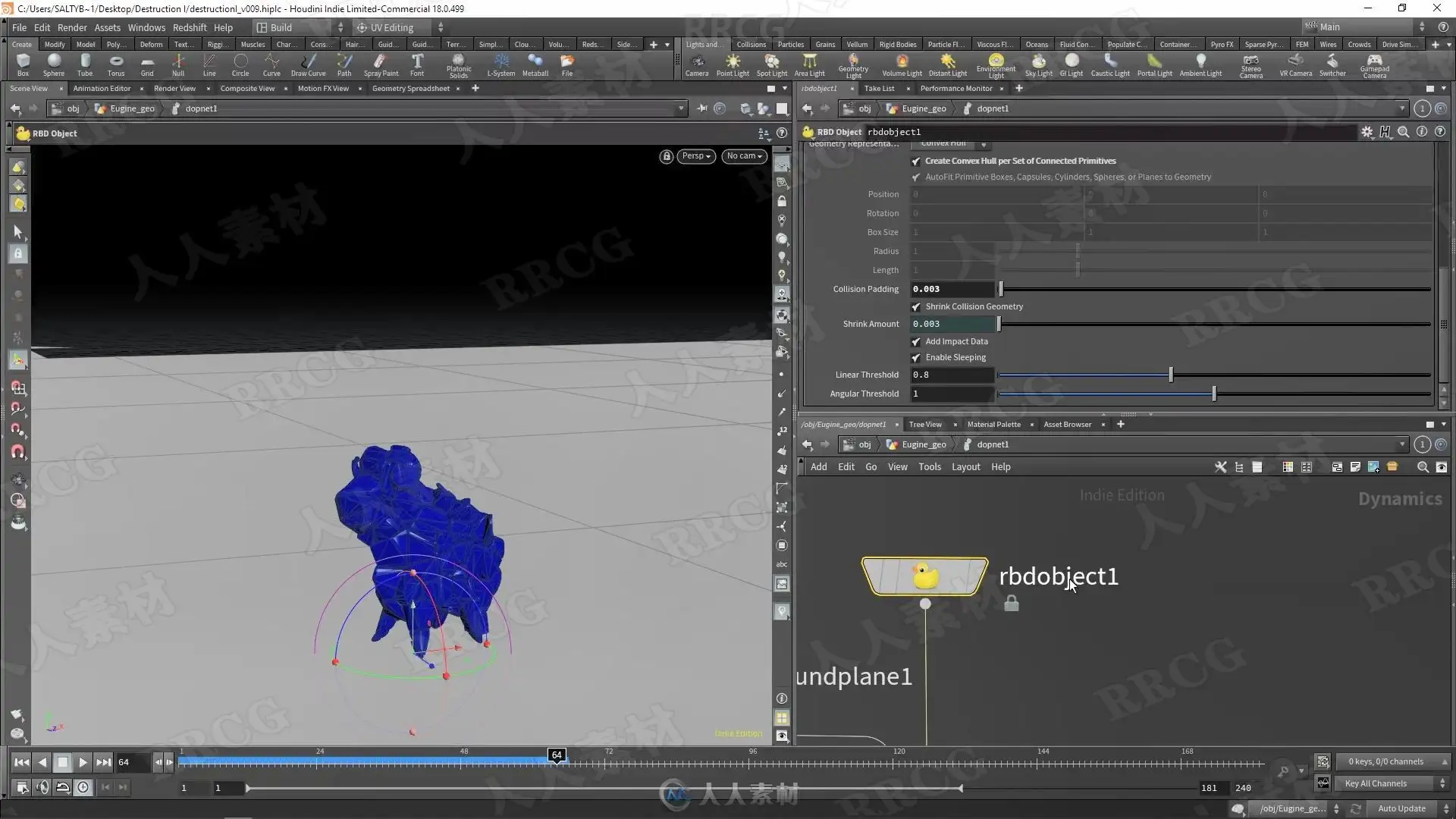Image resolution: width=1456 pixels, height=819 pixels.
Task: Toggle Add Impact Data checkbox
Action: pos(916,342)
